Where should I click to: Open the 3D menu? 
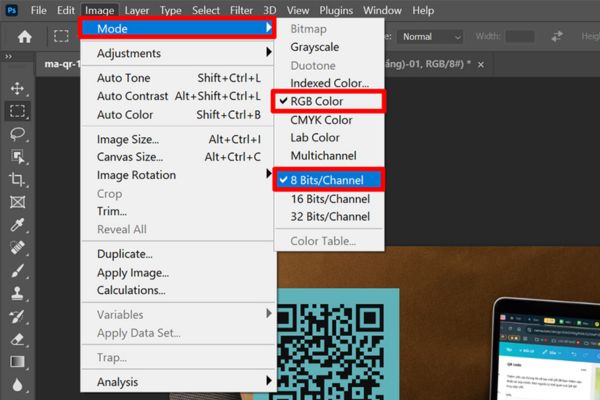[x=270, y=10]
